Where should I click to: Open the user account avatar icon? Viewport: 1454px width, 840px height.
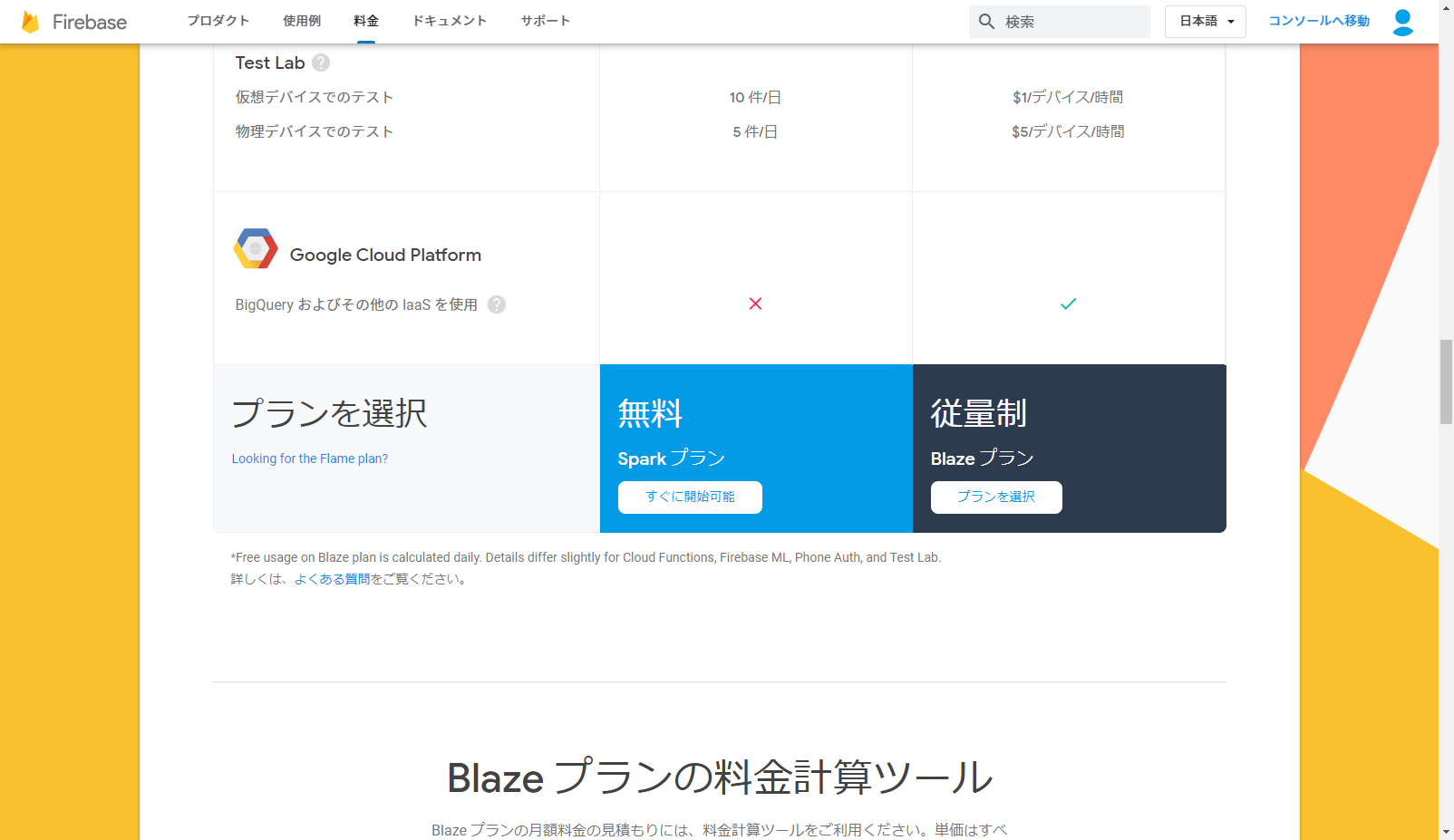pyautogui.click(x=1402, y=22)
